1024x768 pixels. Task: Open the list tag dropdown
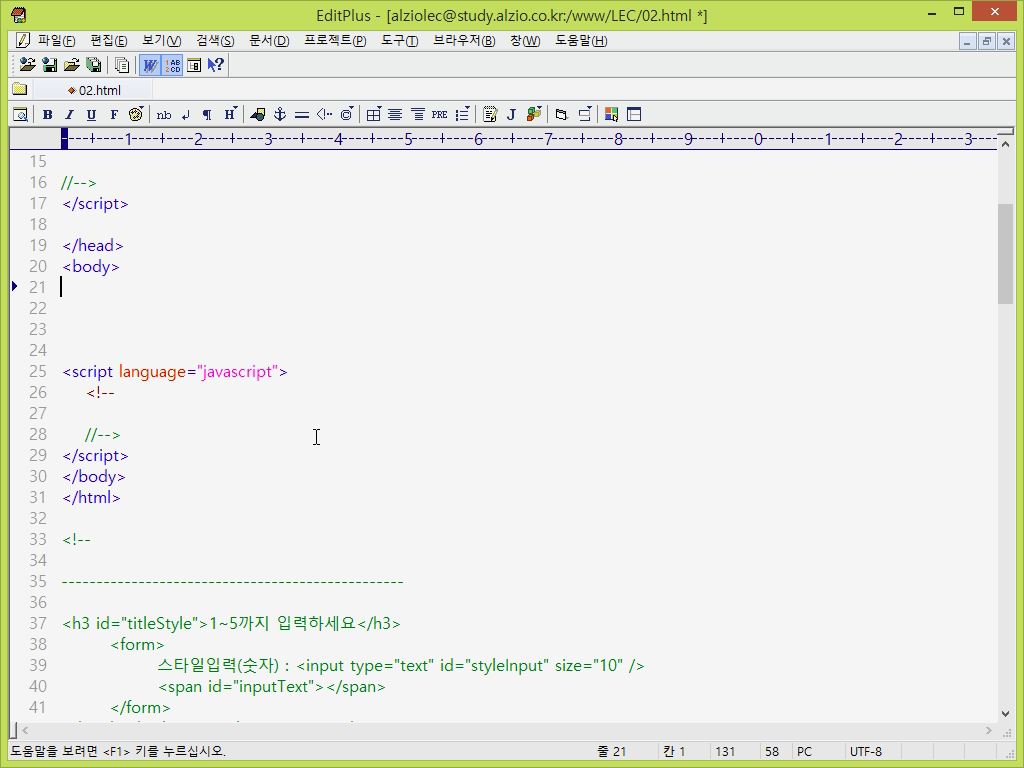tap(462, 114)
